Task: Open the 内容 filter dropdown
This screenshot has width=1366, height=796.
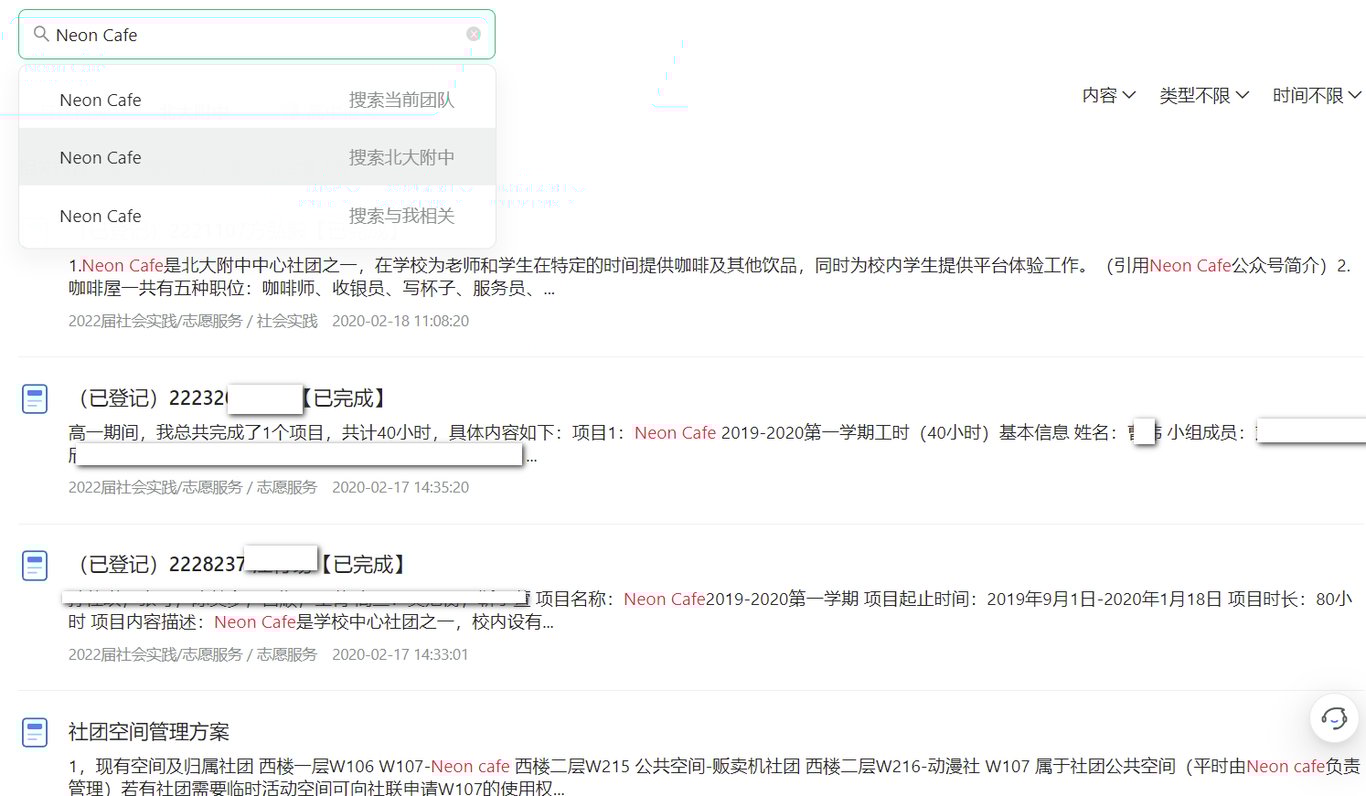Action: 1108,95
